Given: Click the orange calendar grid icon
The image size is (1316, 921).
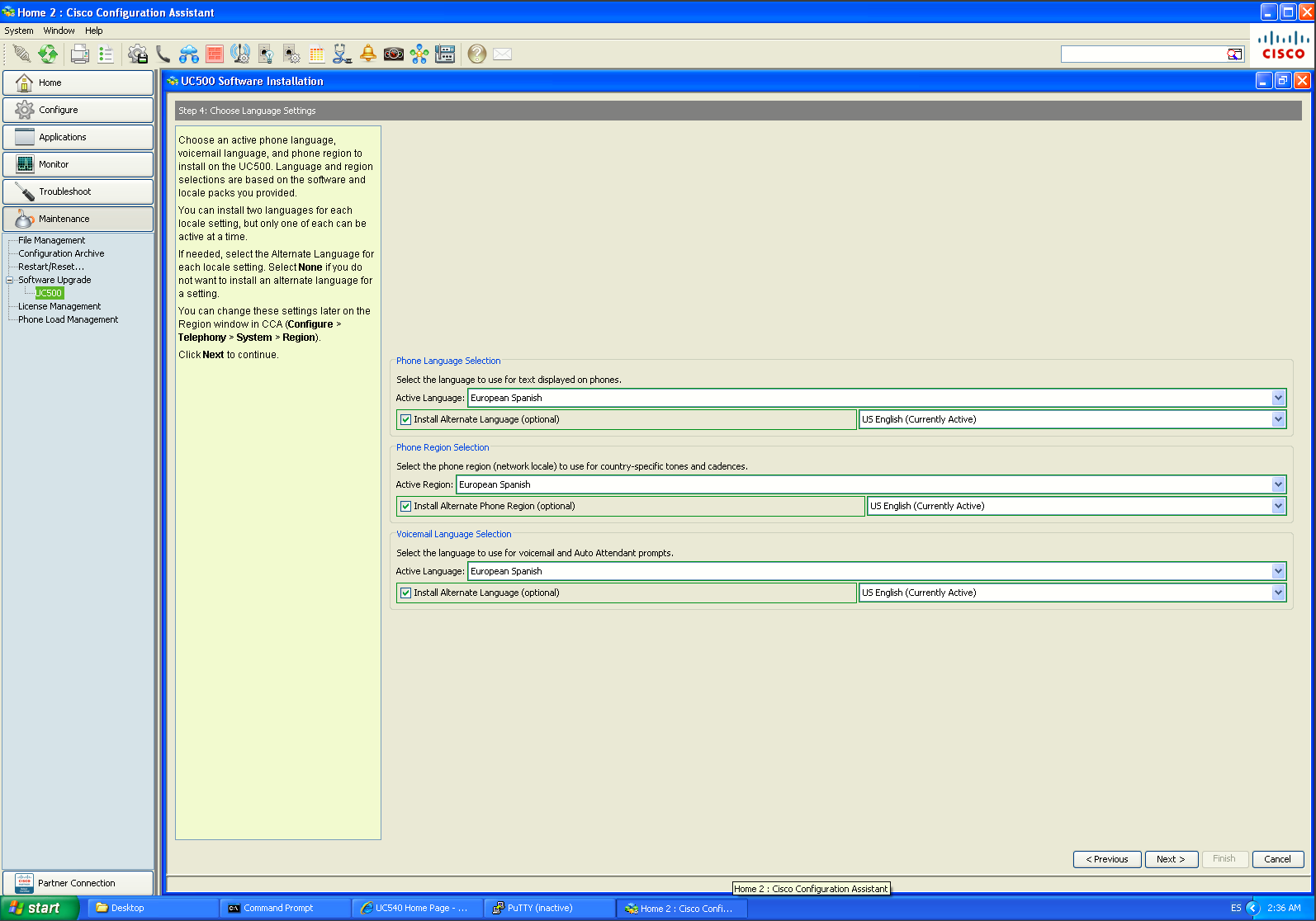Looking at the screenshot, I should click(x=317, y=54).
